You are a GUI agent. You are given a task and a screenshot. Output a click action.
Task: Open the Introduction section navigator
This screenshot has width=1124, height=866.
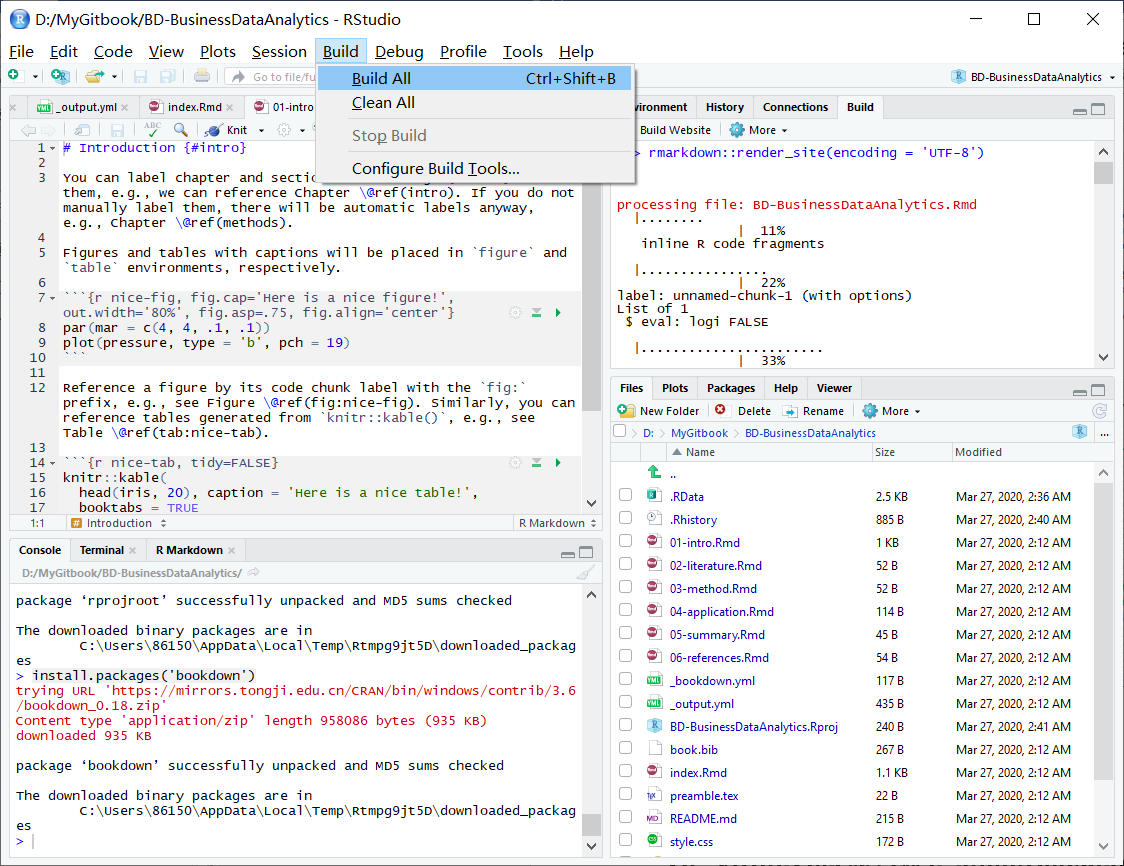[x=119, y=523]
